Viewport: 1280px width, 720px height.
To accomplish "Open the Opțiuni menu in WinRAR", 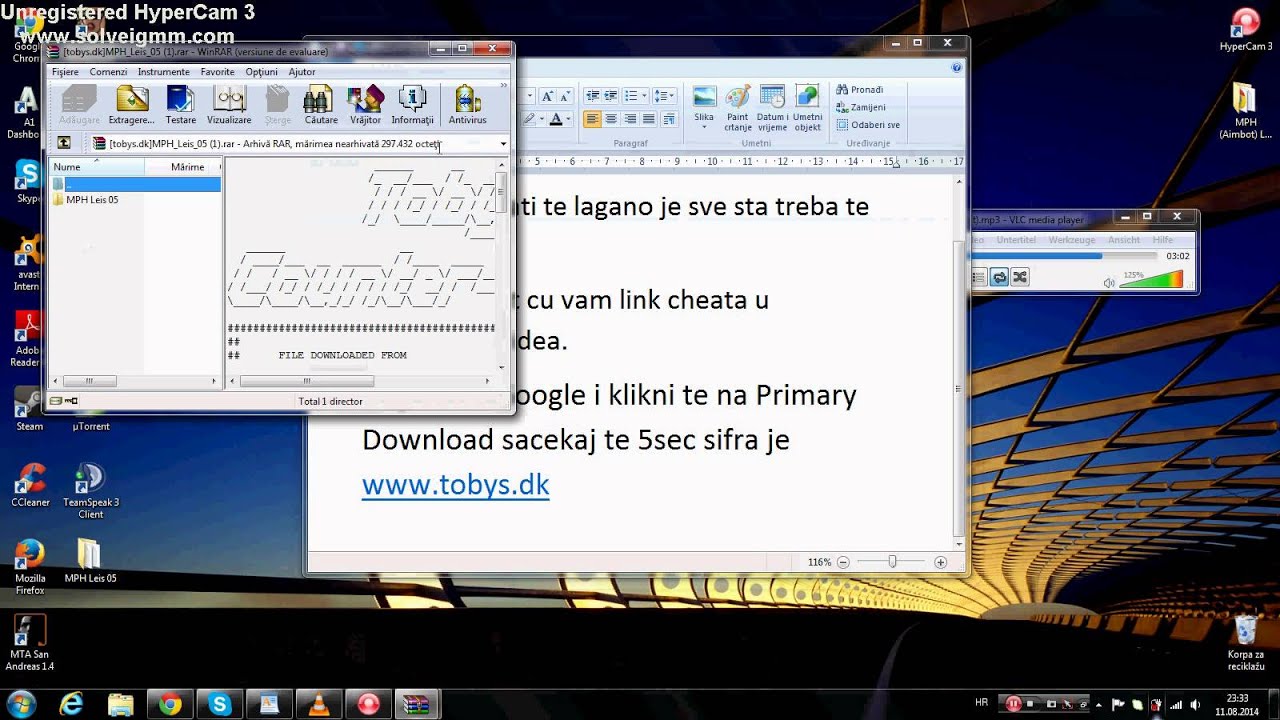I will coord(262,72).
